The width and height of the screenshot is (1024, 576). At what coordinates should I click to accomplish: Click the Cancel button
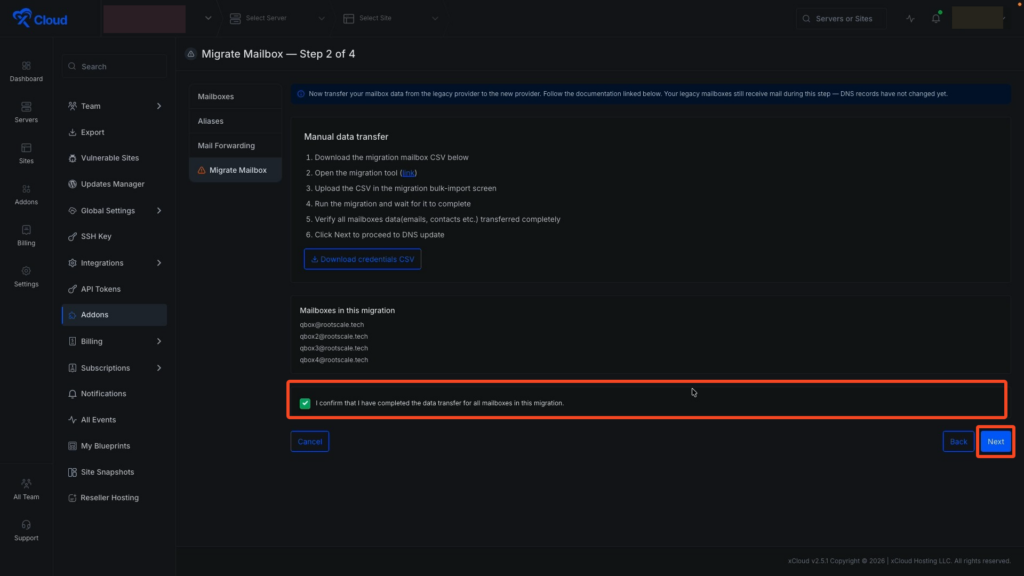click(310, 441)
